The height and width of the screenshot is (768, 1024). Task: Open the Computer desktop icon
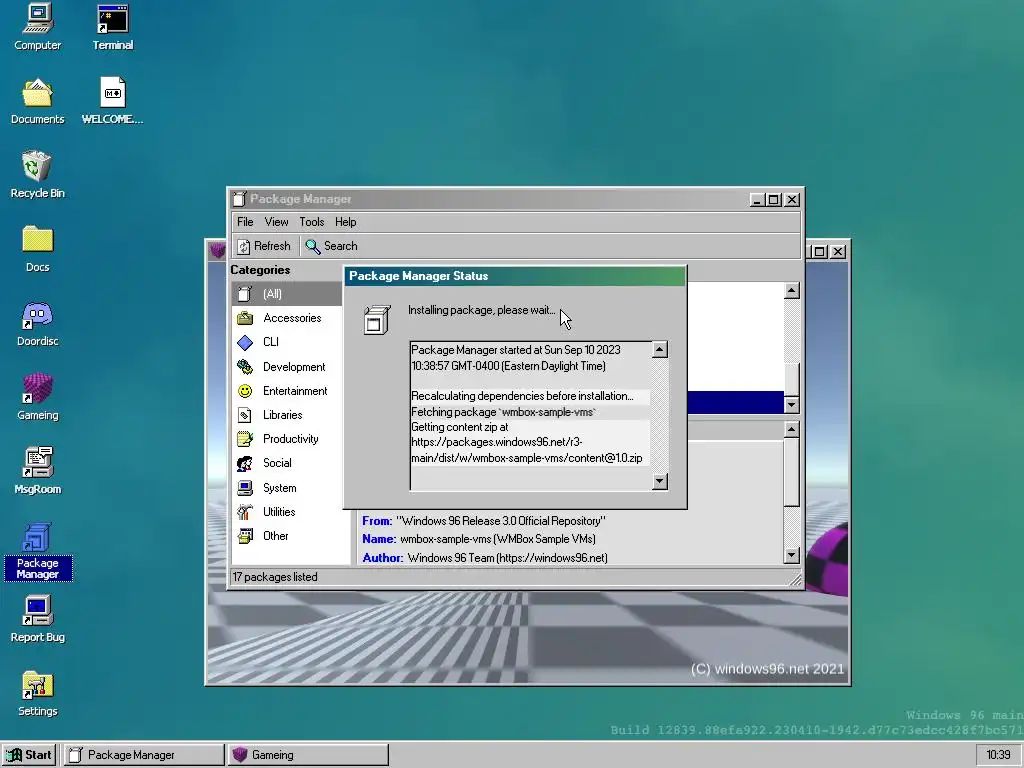point(37,27)
